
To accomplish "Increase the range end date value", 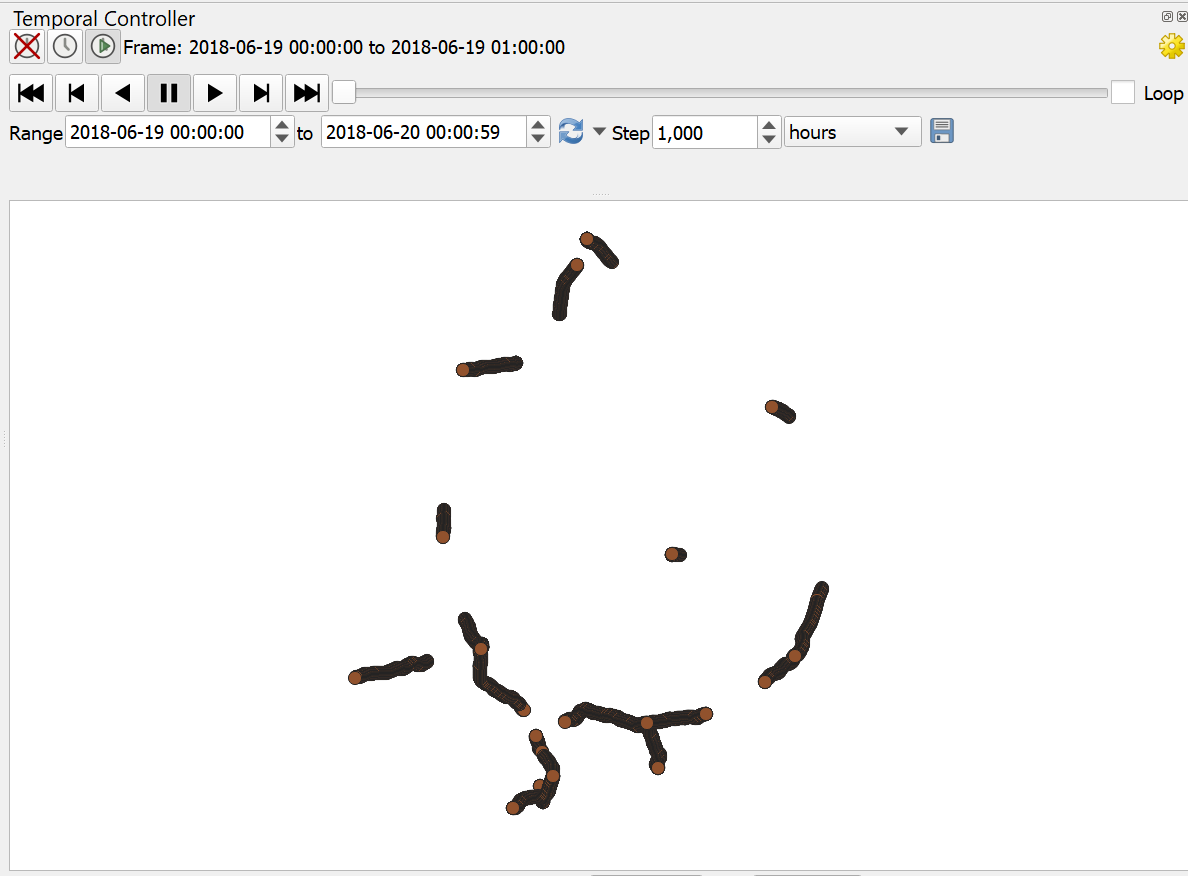I will pos(538,125).
